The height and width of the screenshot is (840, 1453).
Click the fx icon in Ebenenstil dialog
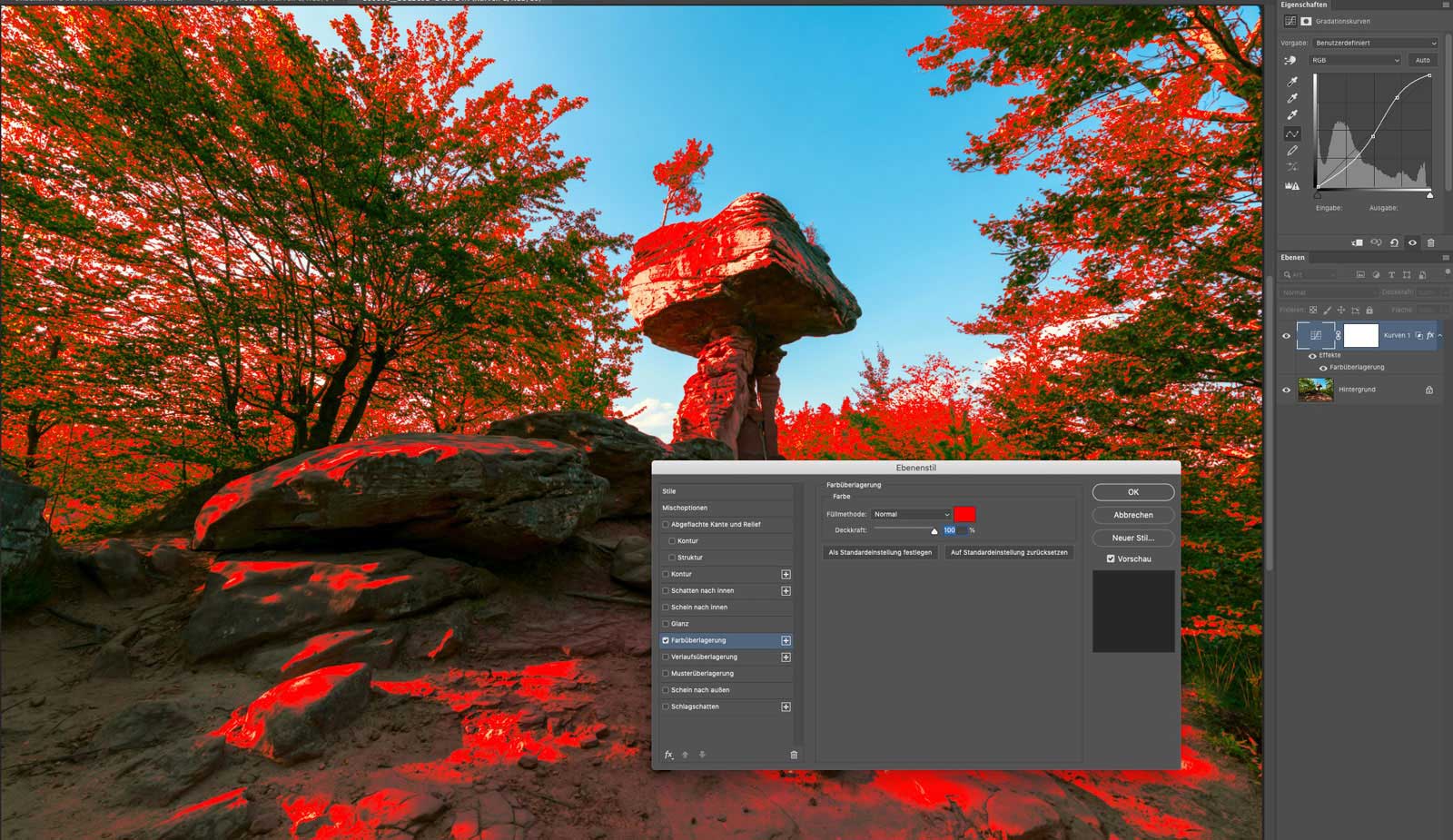[668, 755]
